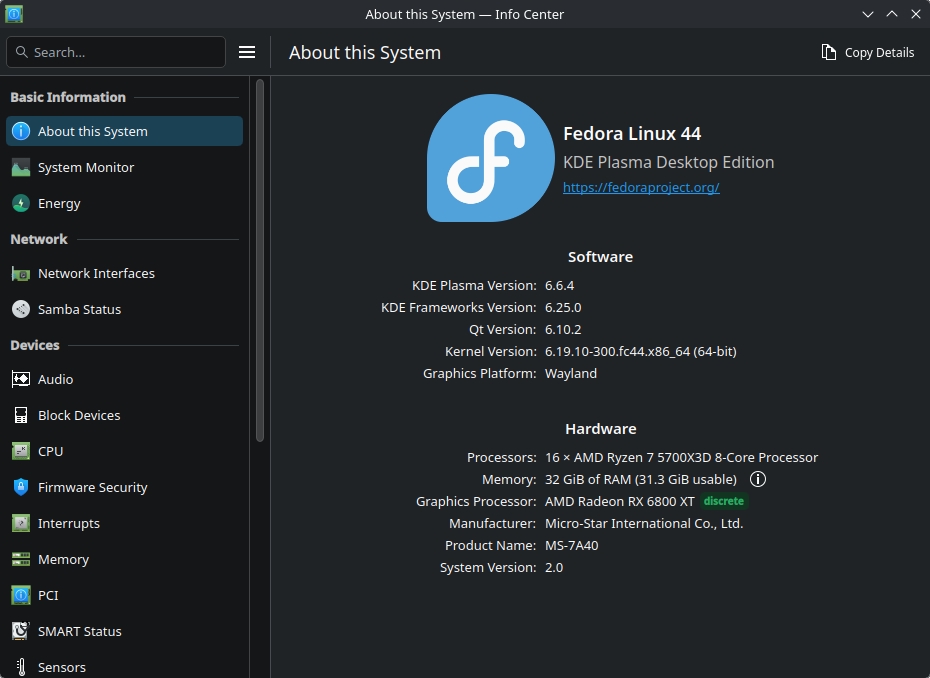Click the KDE Frameworks Version 6.25.0 value

click(x=563, y=307)
